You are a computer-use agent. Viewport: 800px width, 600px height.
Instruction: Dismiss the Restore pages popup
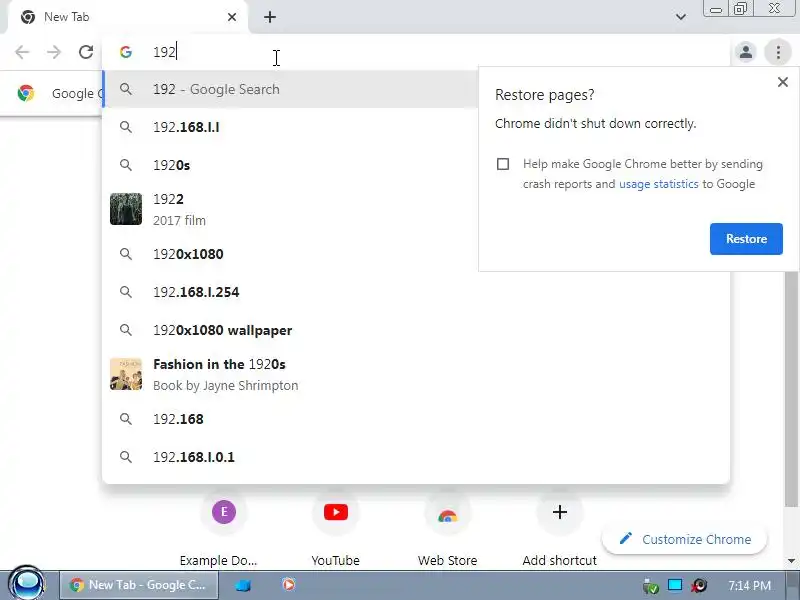783,82
